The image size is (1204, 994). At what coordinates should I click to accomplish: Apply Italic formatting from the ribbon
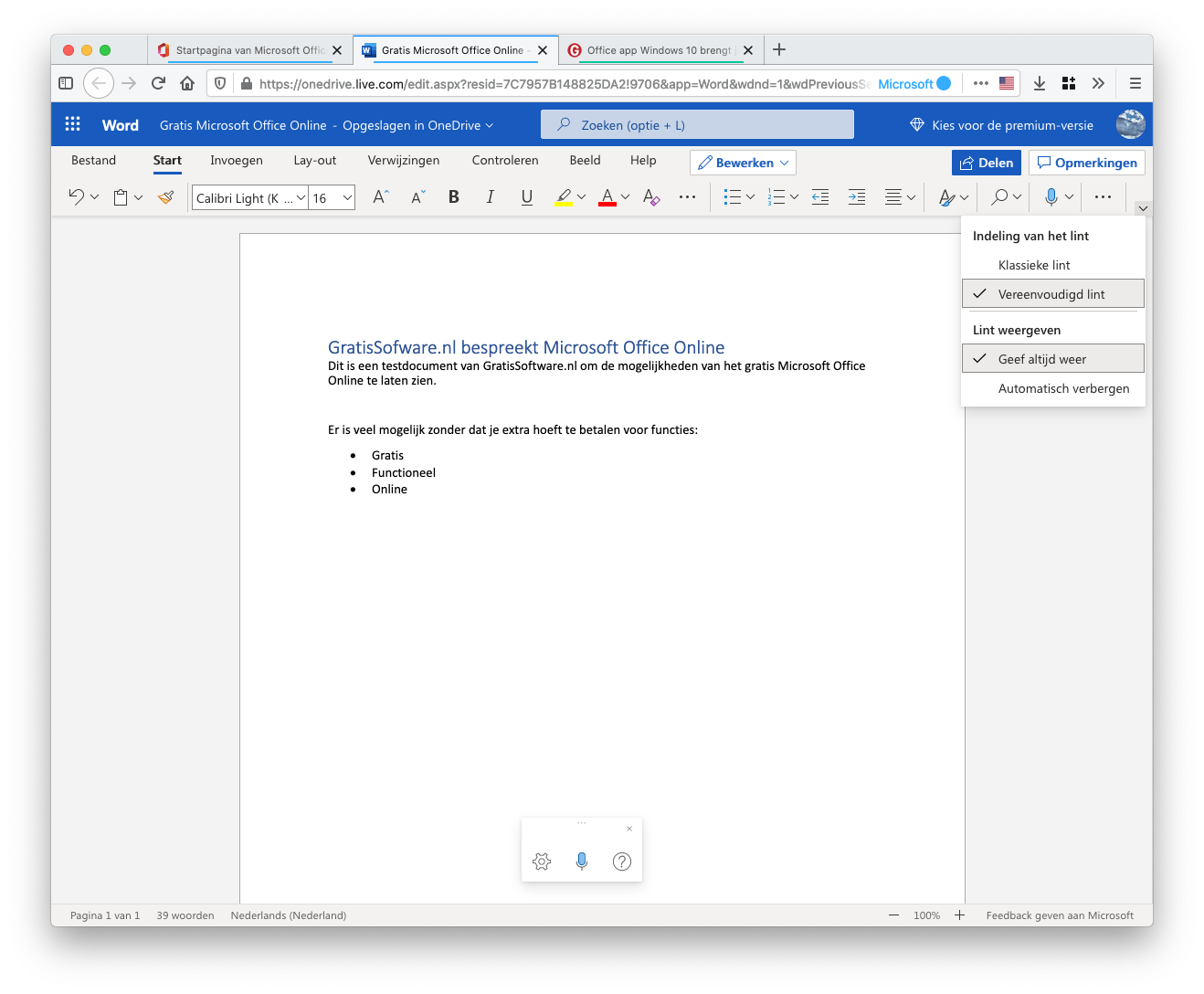point(491,197)
